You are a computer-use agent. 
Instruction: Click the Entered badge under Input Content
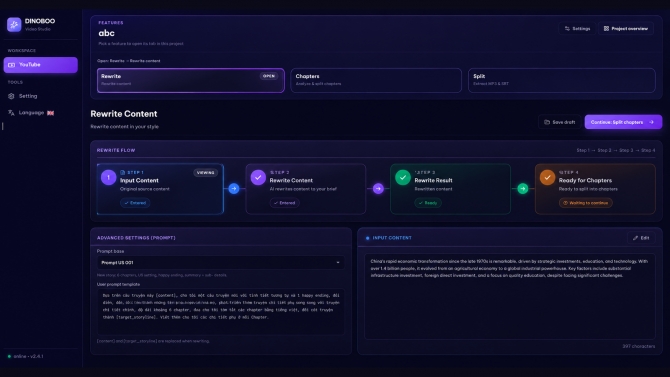click(x=135, y=203)
